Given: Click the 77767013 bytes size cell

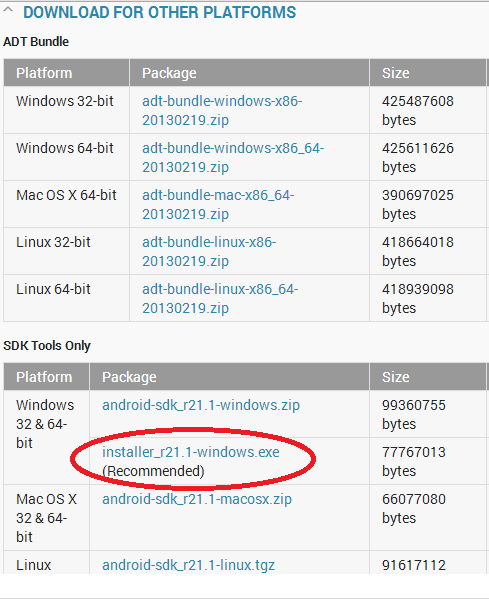Looking at the screenshot, I should click(x=428, y=461).
